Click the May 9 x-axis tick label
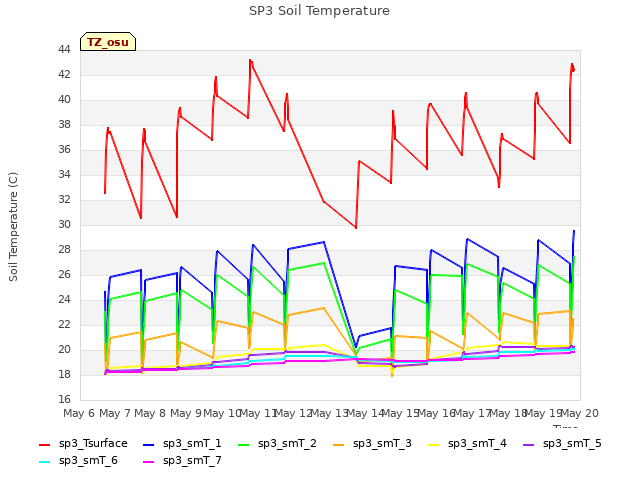Image resolution: width=640 pixels, height=480 pixels. pos(186,413)
